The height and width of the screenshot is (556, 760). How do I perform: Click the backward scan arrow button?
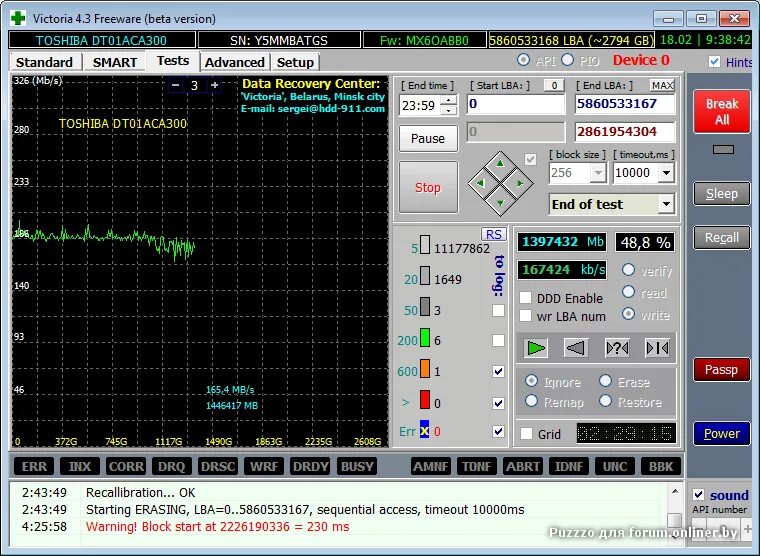(576, 348)
